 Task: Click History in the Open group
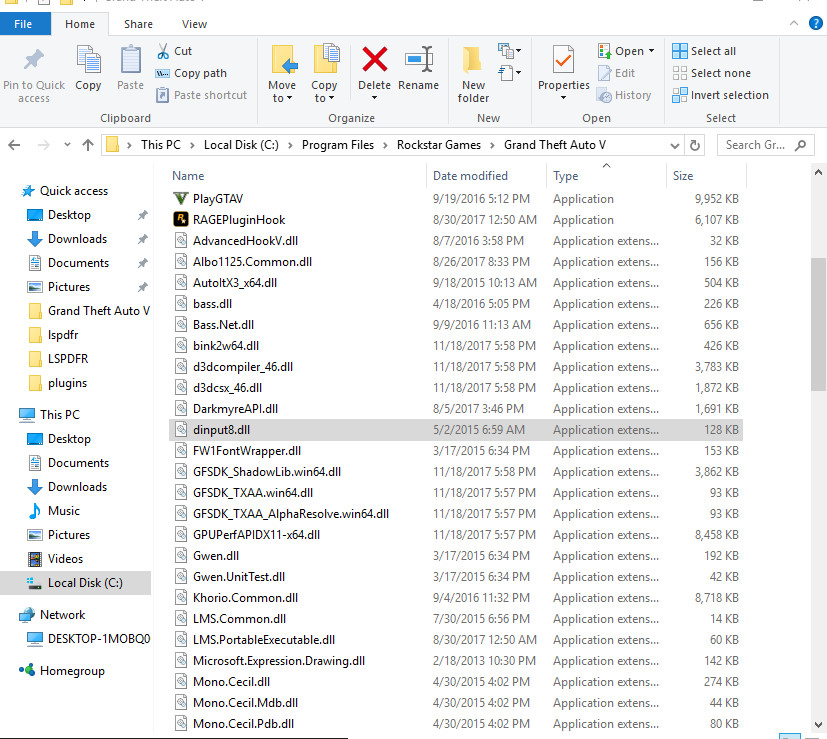[624, 95]
